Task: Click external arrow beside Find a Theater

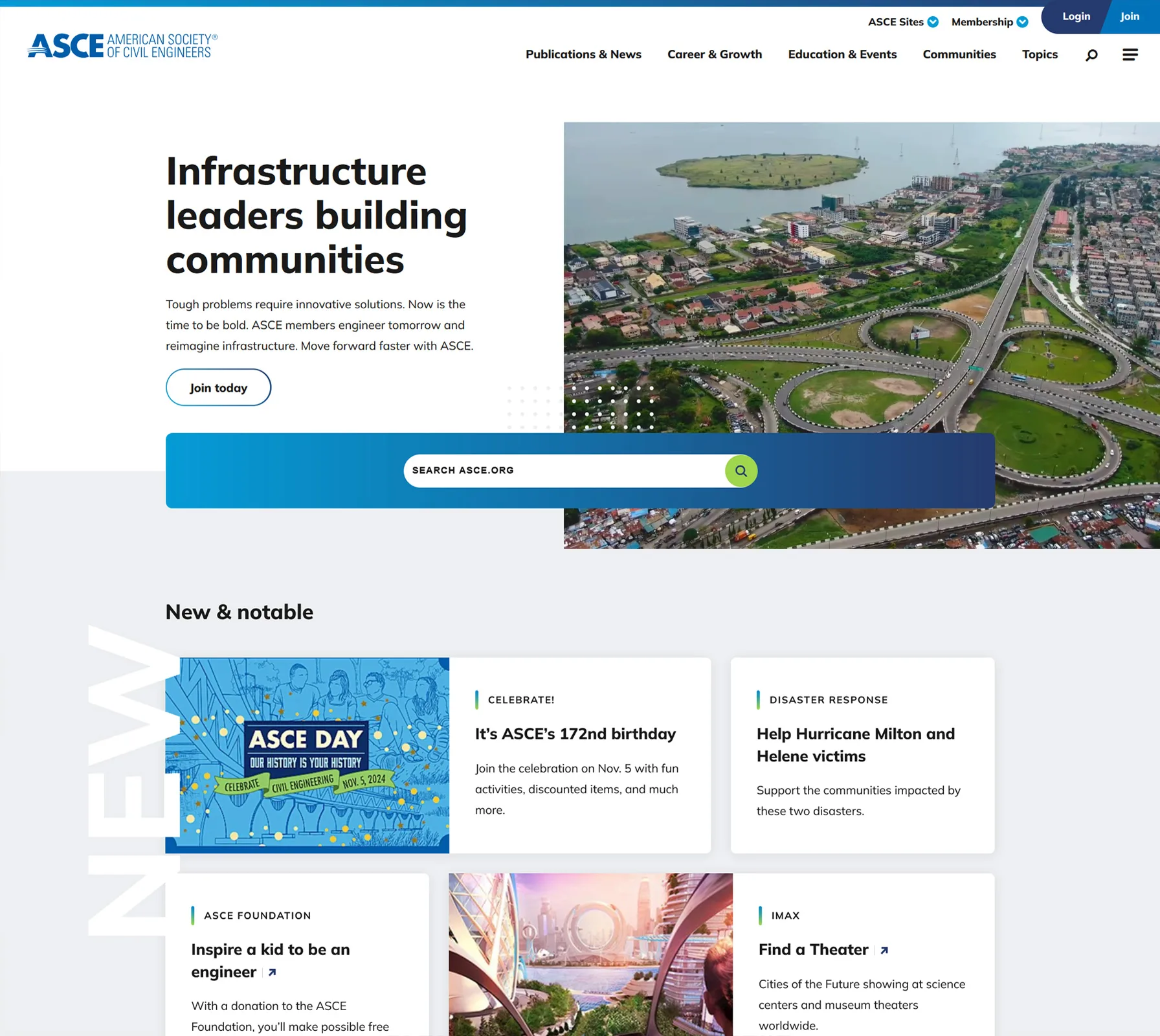Action: pos(884,951)
